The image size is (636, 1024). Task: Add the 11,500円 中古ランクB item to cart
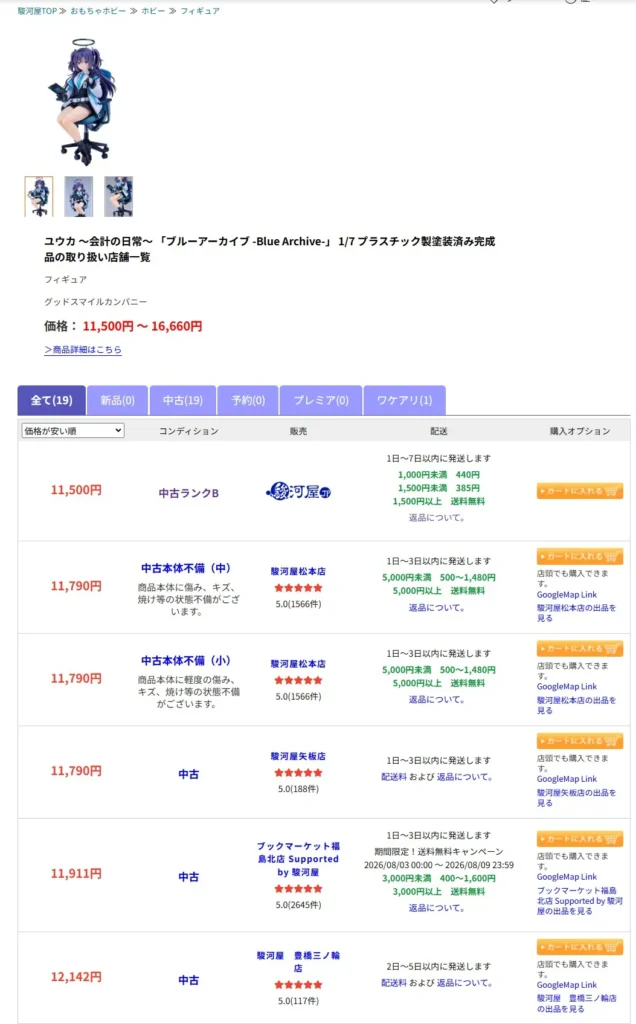[x=579, y=491]
